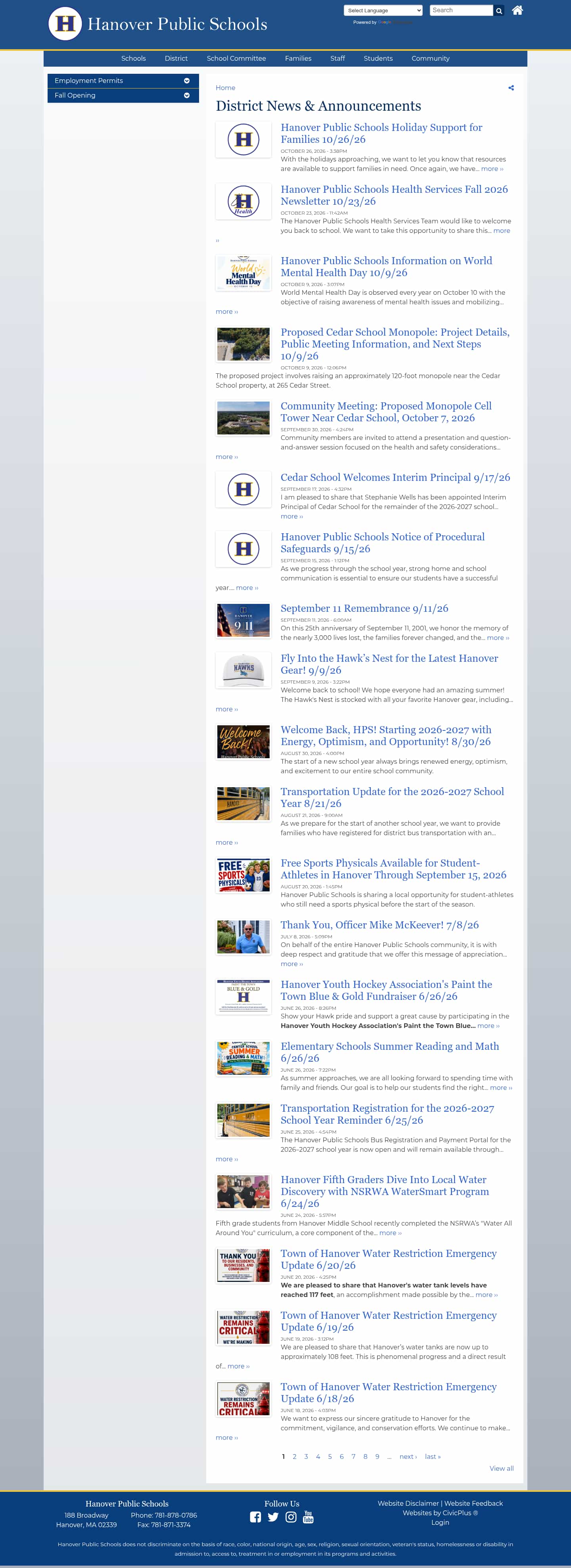Open the School Committee menu
Screen dimensions: 571x1568
(x=236, y=58)
